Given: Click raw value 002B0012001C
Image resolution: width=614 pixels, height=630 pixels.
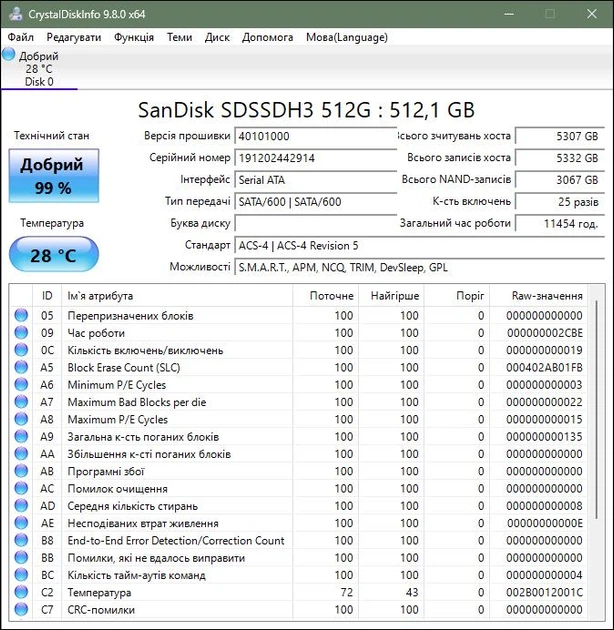Looking at the screenshot, I should [x=544, y=592].
